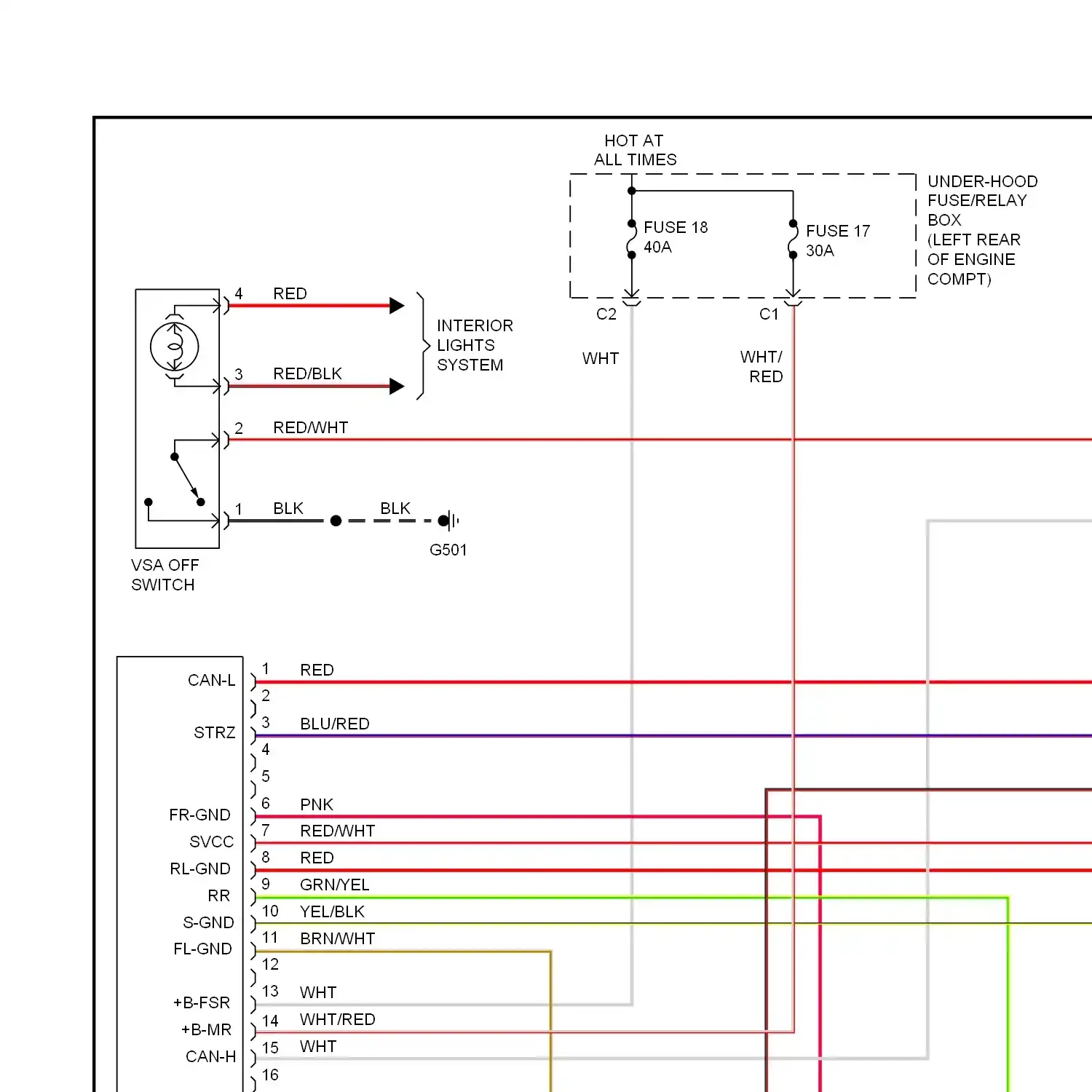
Task: Click the "GRN/YEL" wire label at pin 9
Action: click(335, 885)
